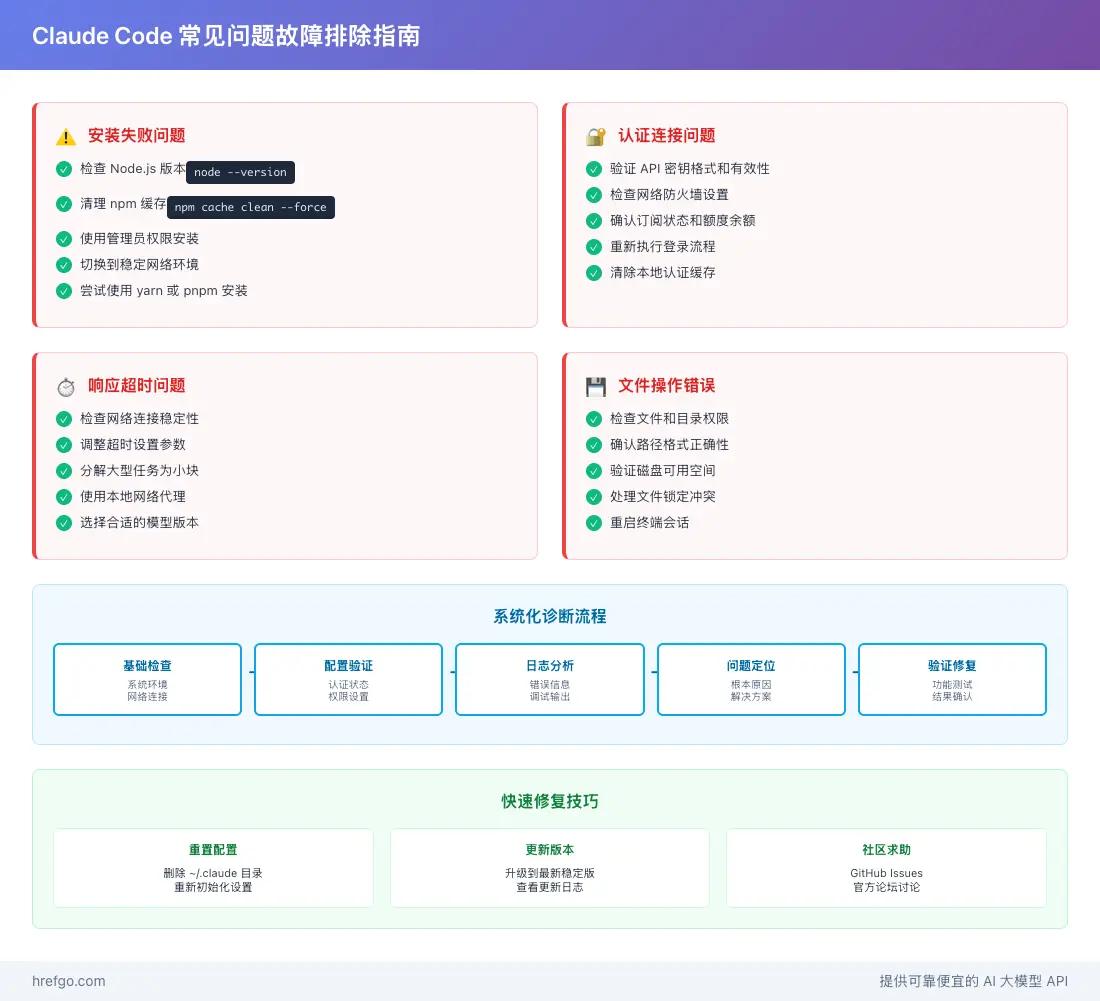
Task: Open the 重置配置 quick fix card
Action: click(x=213, y=868)
